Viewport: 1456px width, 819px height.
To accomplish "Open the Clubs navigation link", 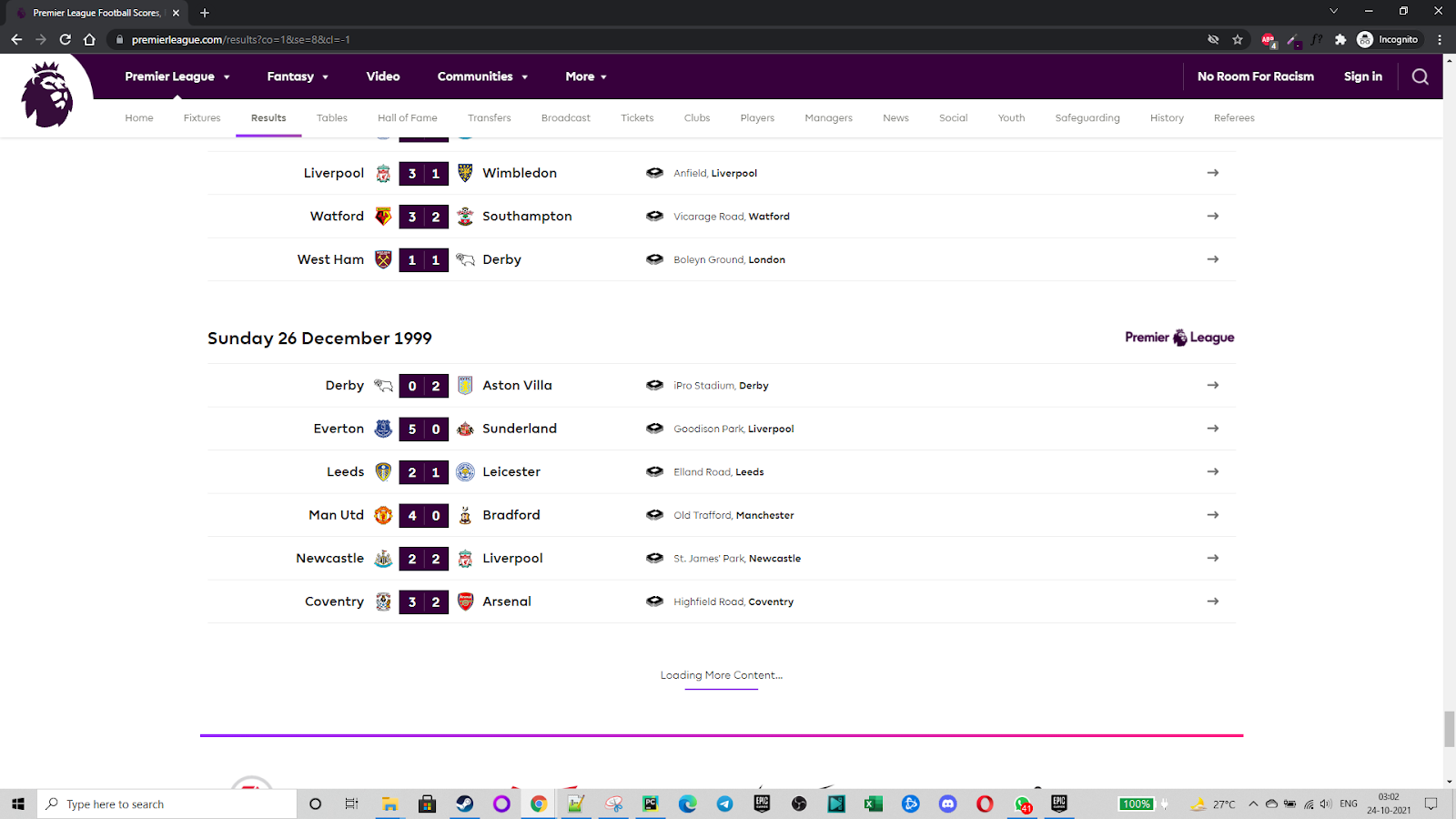I will pos(697,118).
